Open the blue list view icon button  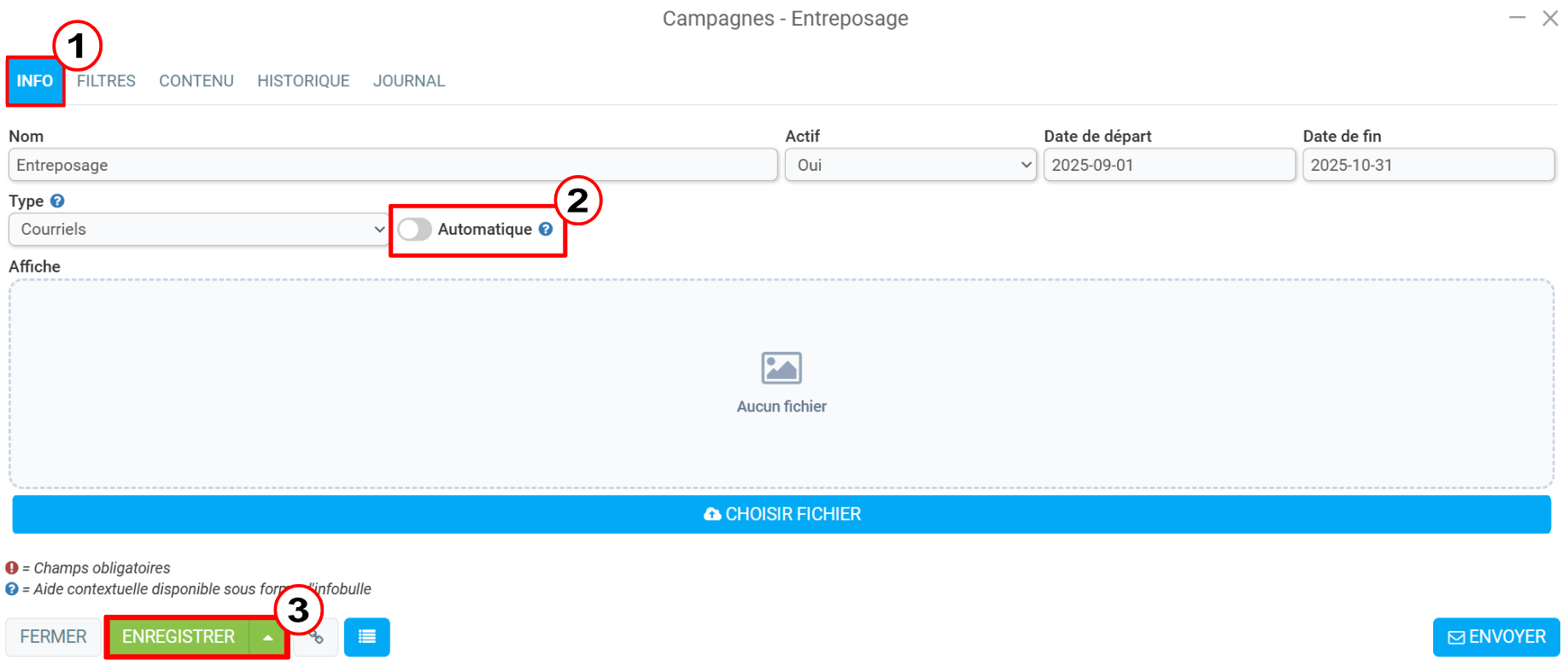pyautogui.click(x=366, y=637)
